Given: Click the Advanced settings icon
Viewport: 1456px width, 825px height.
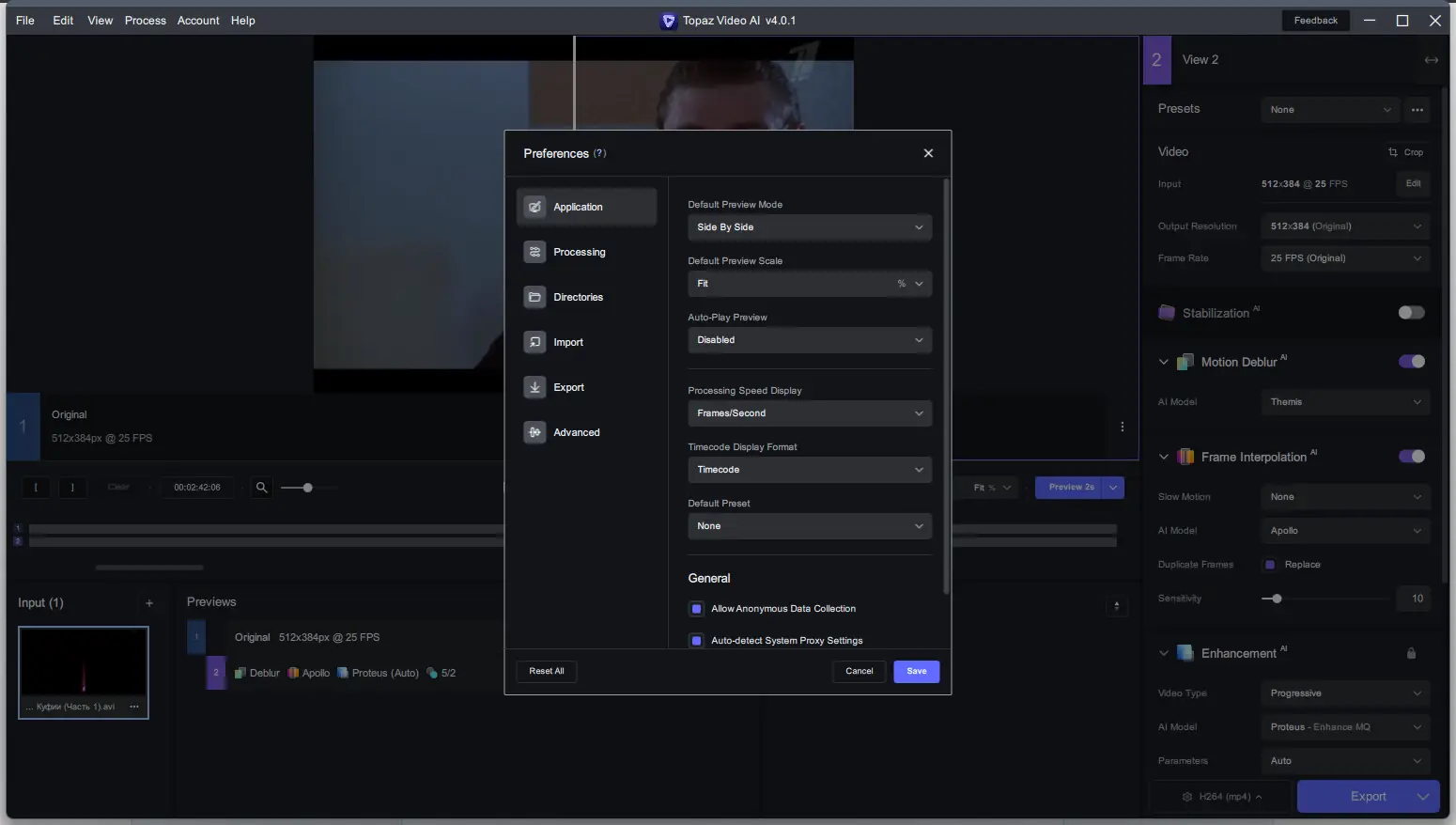Looking at the screenshot, I should click(x=534, y=432).
